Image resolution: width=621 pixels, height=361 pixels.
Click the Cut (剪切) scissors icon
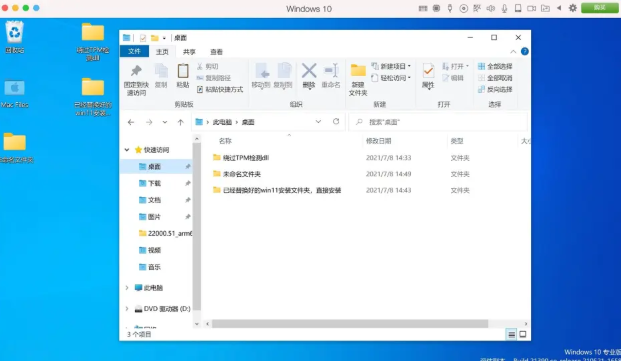pos(200,66)
